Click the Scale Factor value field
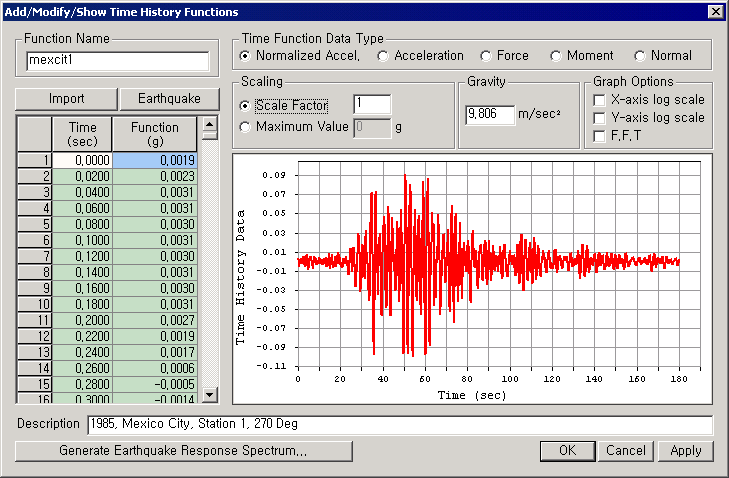729x478 pixels. pyautogui.click(x=372, y=104)
